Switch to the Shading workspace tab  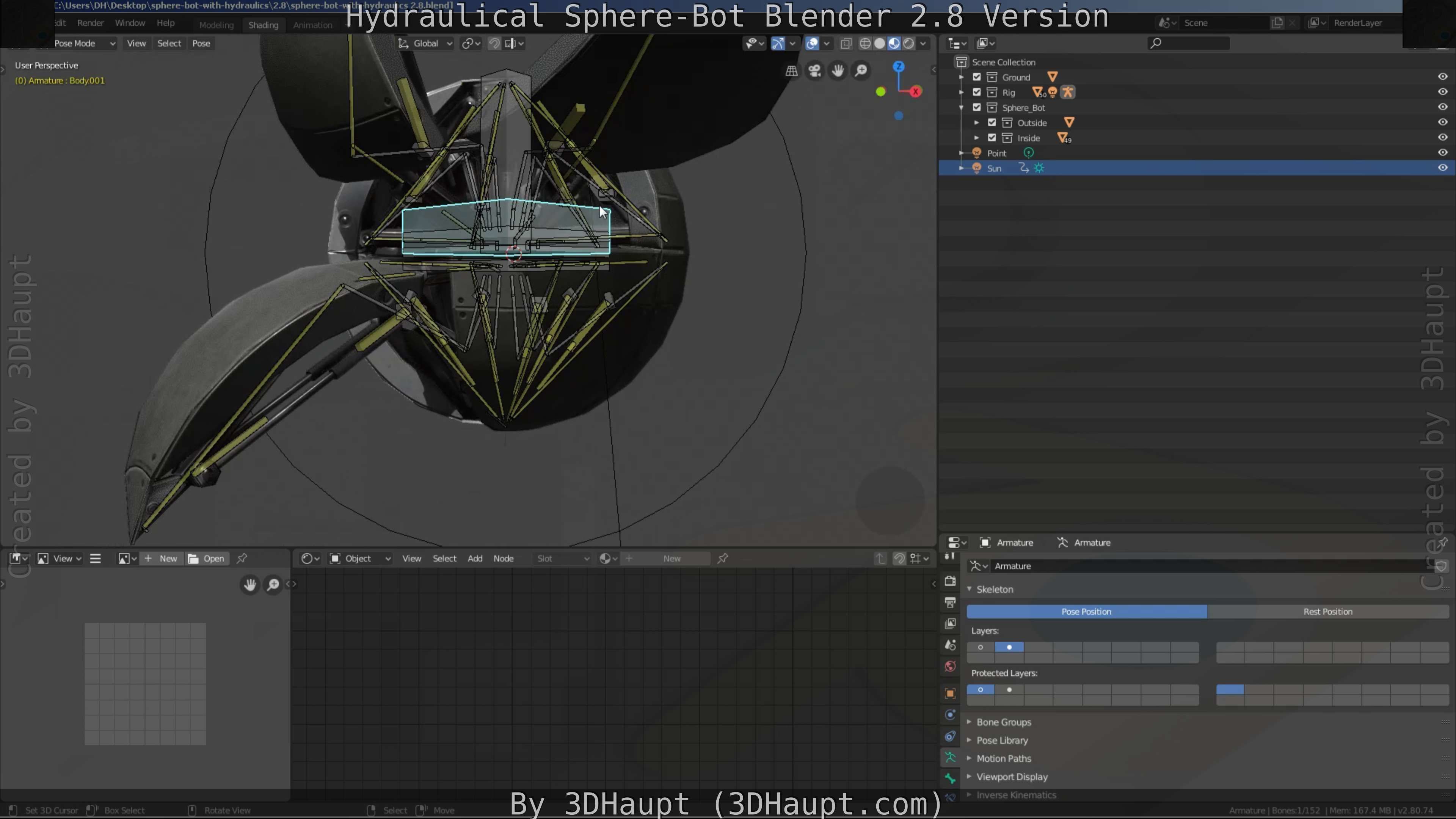pos(264,25)
